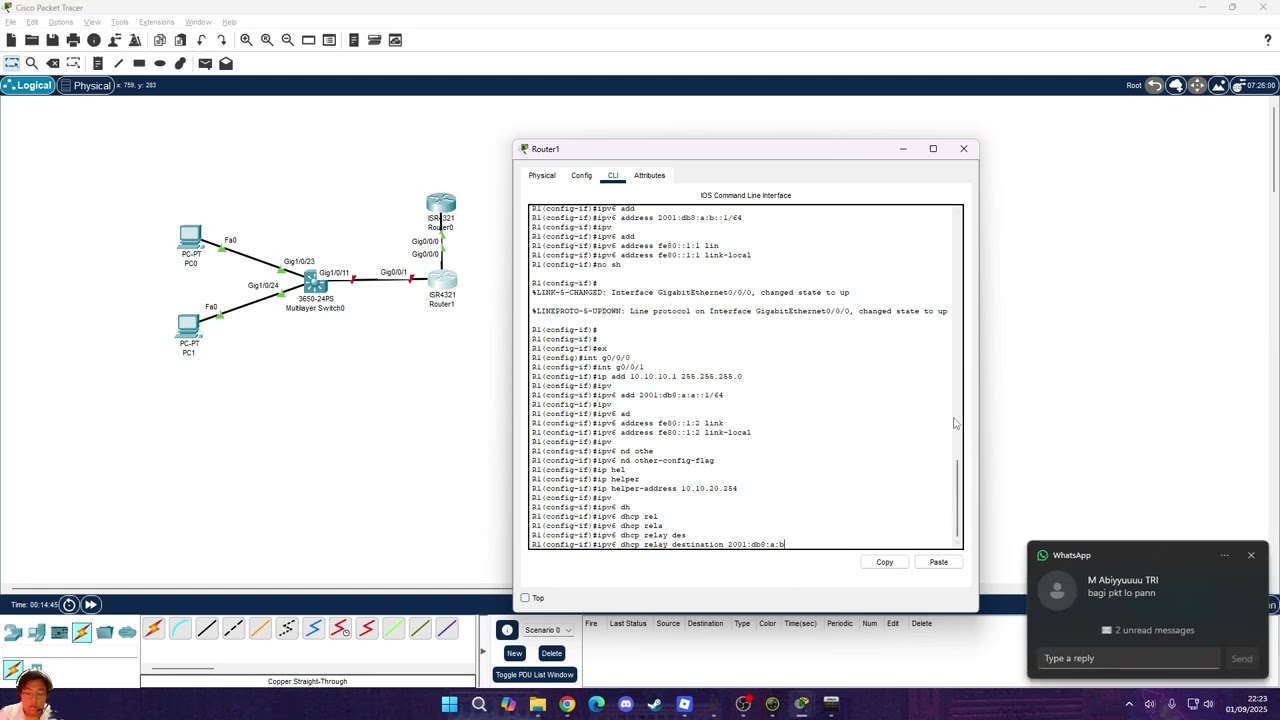
Task: Switch to Physical workspace view
Action: [85, 85]
